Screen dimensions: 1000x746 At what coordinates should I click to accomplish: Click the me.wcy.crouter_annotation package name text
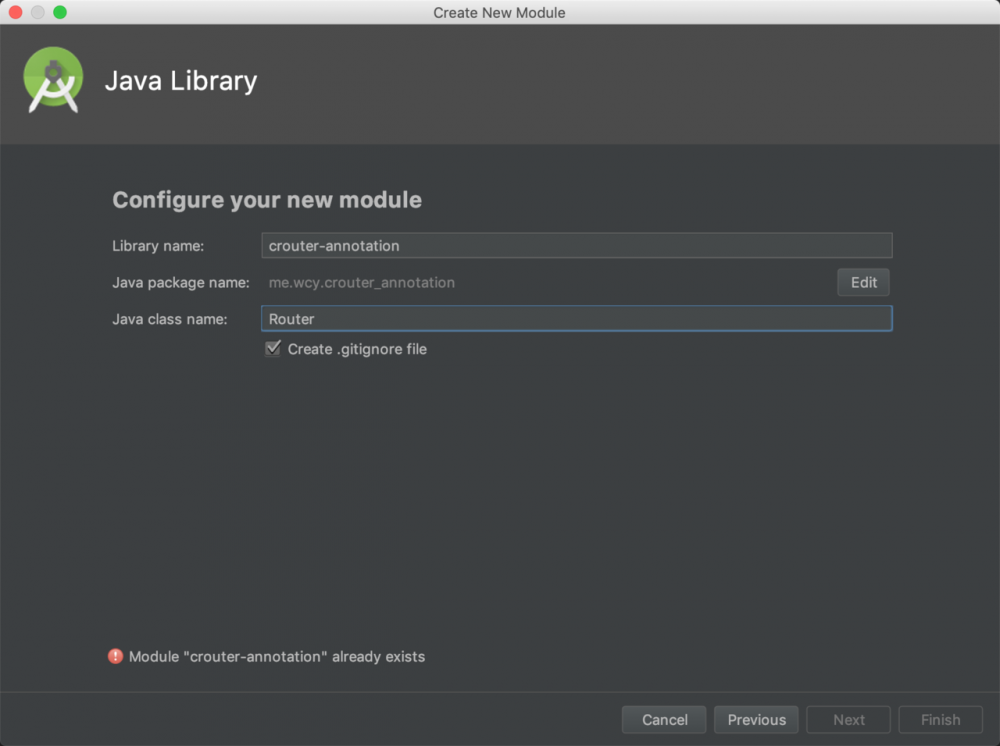[x=362, y=283]
